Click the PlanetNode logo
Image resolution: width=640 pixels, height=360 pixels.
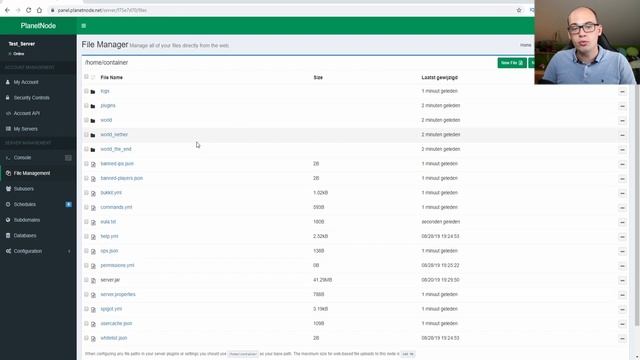(x=38, y=26)
